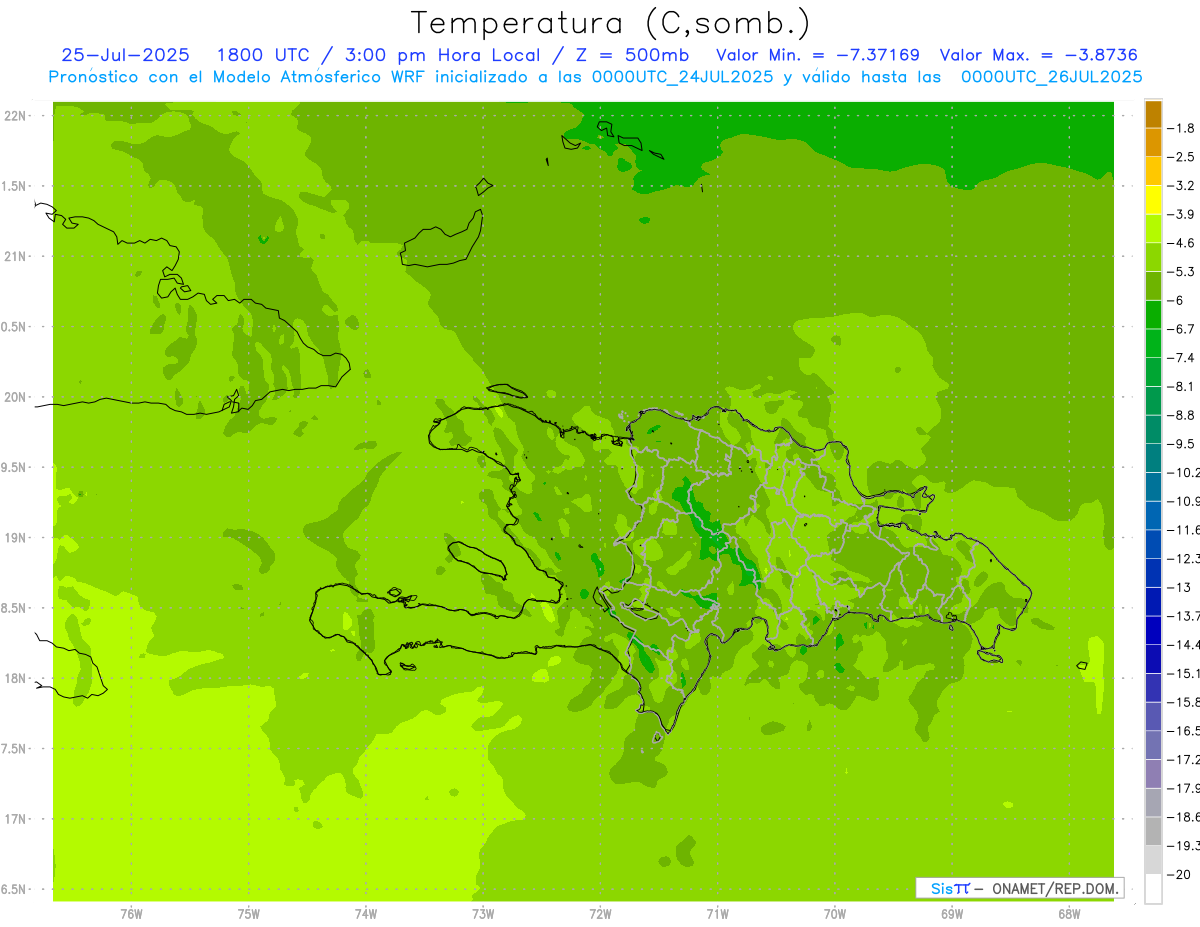
Task: Click the -5.3 color bar label
Action: tap(1182, 271)
